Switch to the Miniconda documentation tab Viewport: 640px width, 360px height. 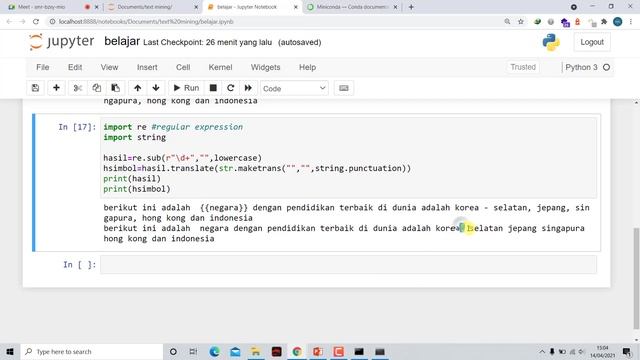(352, 7)
